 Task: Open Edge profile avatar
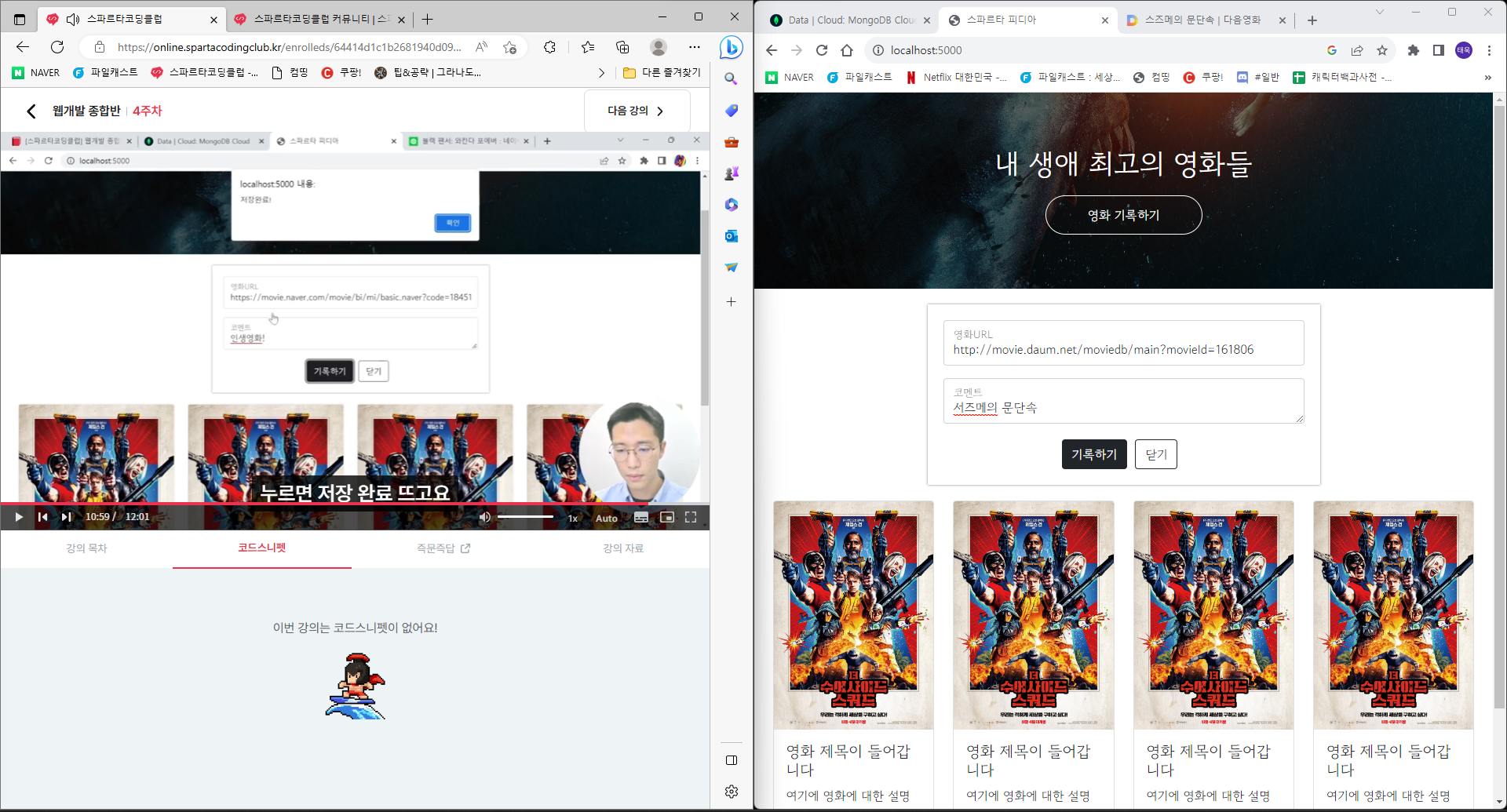(x=659, y=47)
